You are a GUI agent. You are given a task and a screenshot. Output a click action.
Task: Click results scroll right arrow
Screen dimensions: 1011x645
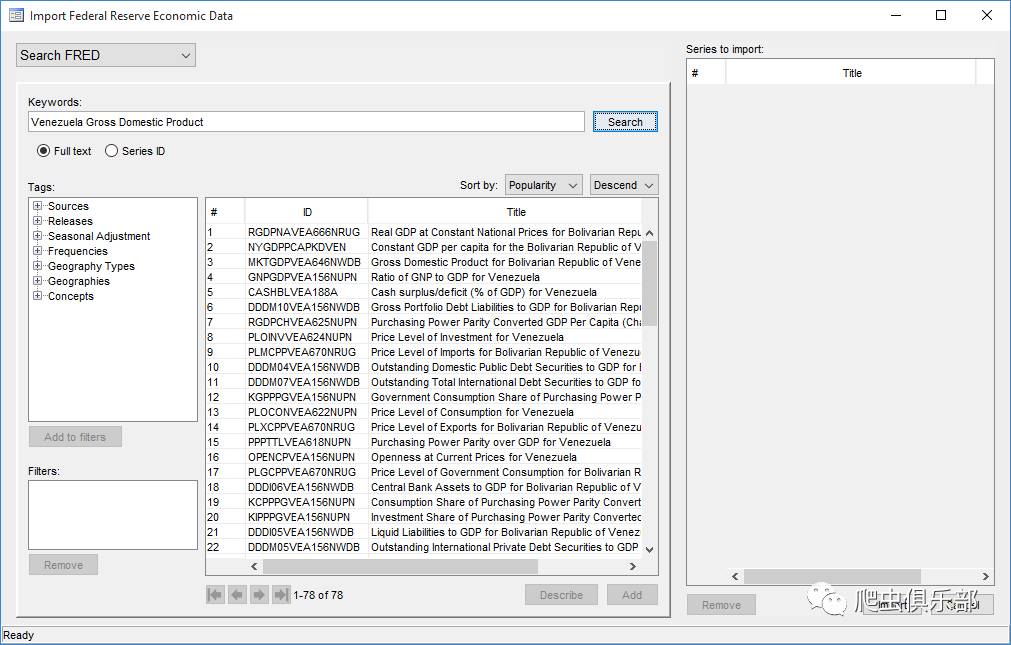click(x=633, y=566)
